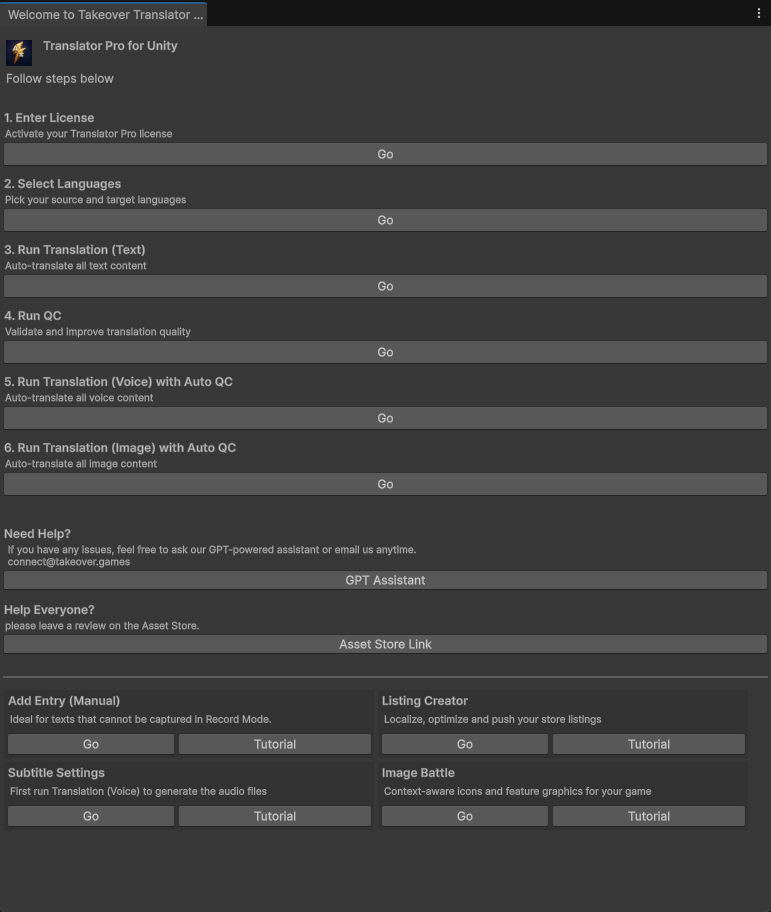Open the Image Battle Tutorial
The height and width of the screenshot is (912, 771).
click(x=648, y=815)
